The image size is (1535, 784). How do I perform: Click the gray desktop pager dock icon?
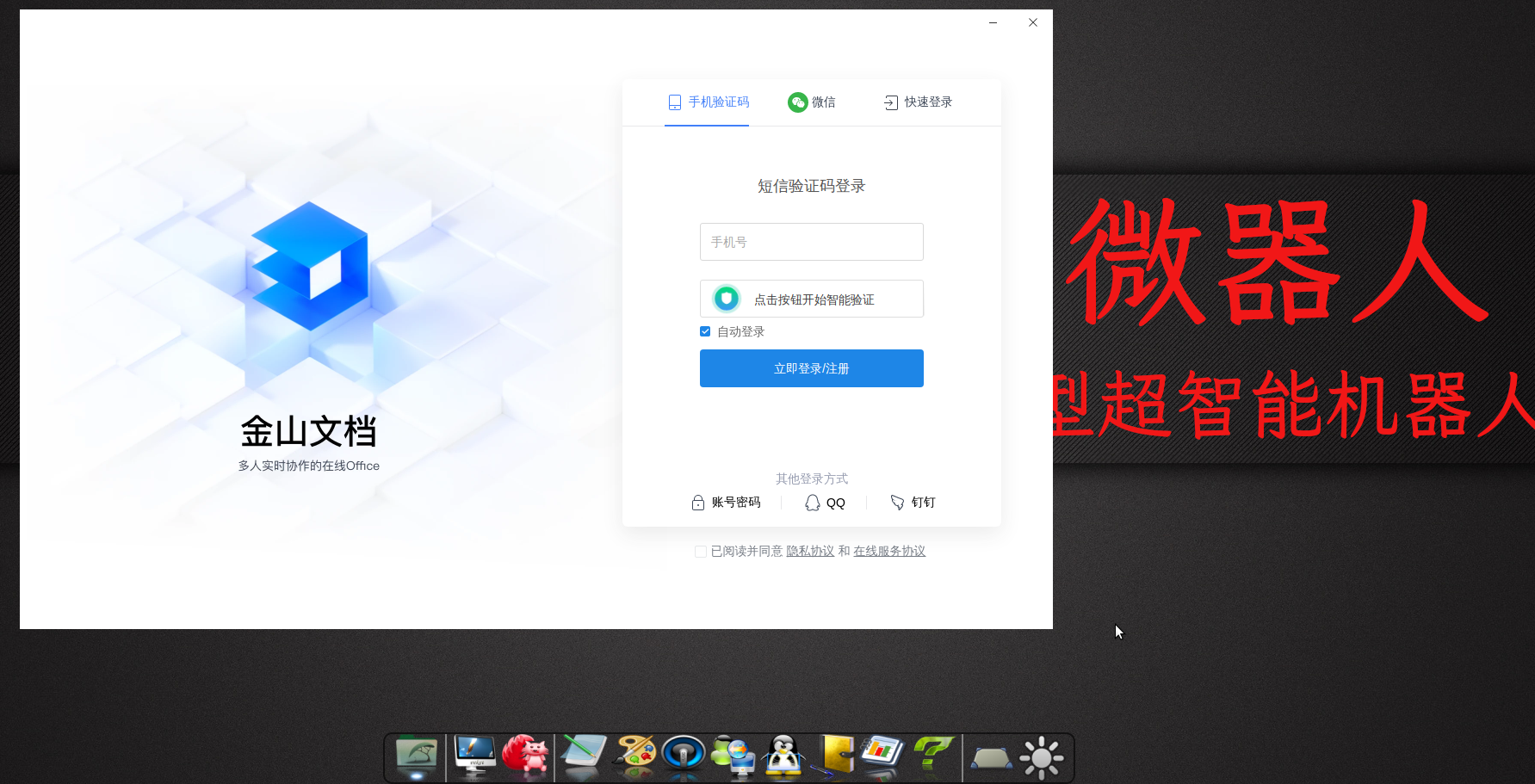(x=991, y=759)
